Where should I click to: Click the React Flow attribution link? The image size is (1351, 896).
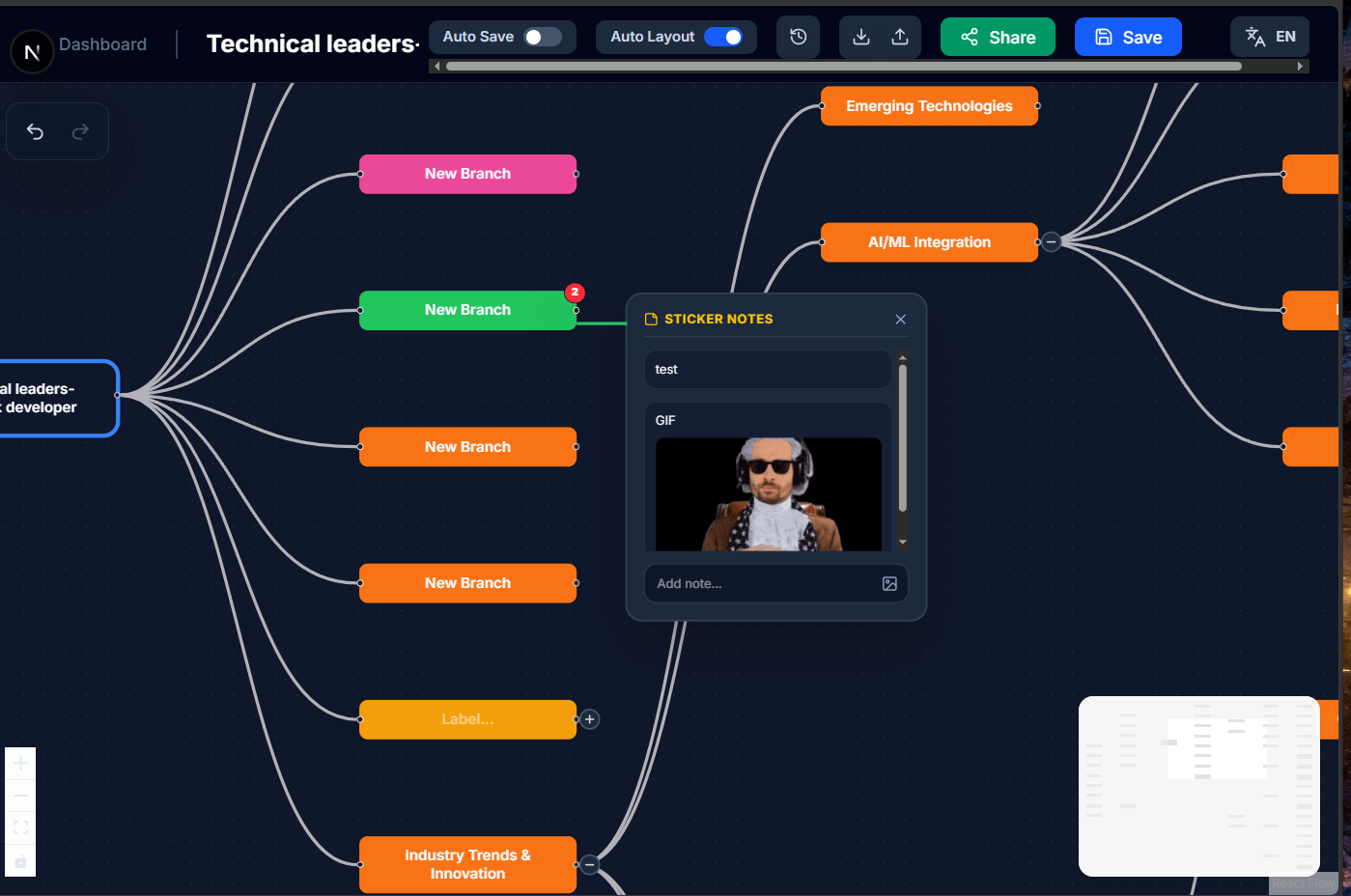pos(1302,883)
